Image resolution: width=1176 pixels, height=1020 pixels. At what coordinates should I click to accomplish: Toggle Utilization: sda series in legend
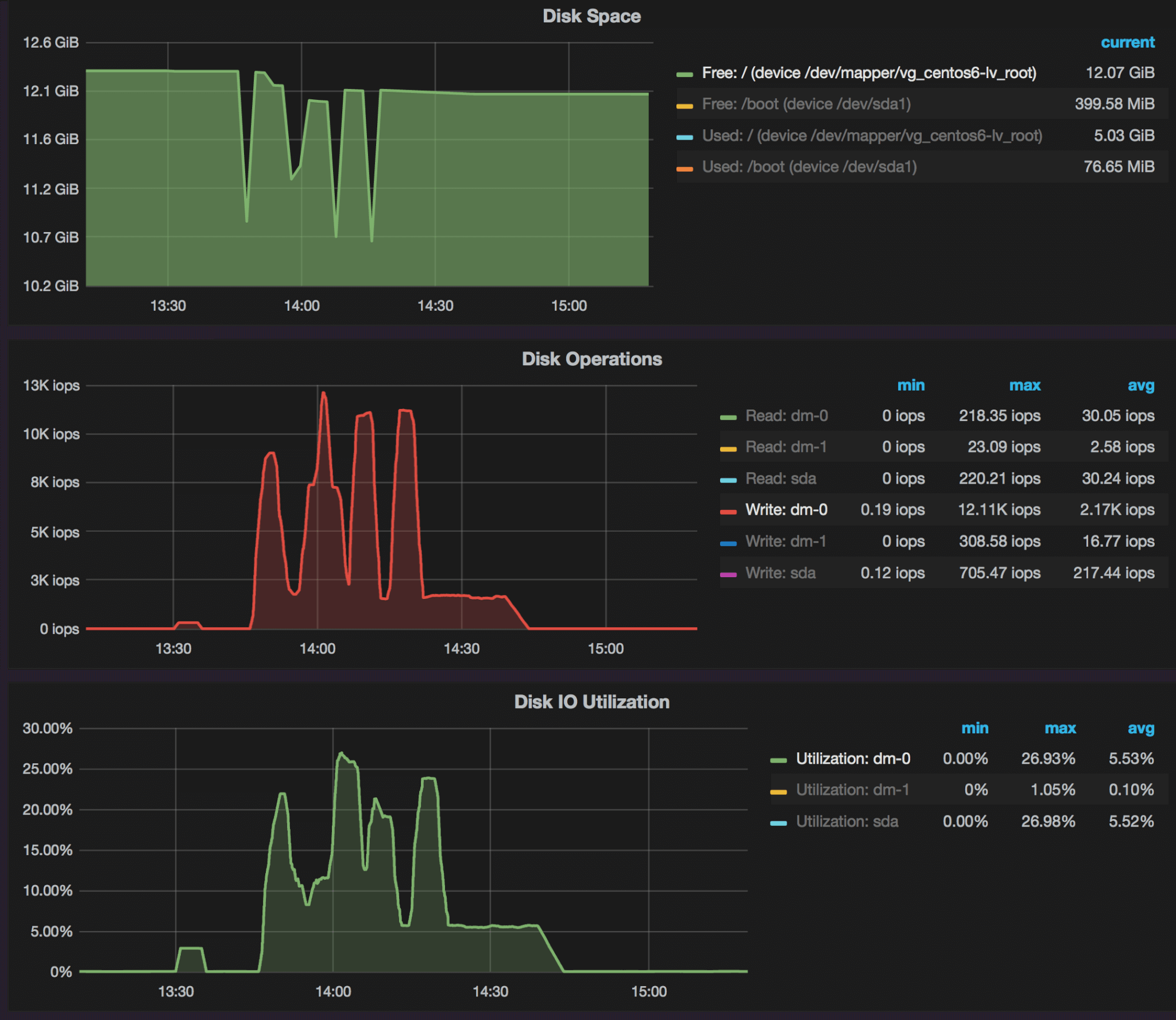pyautogui.click(x=846, y=821)
